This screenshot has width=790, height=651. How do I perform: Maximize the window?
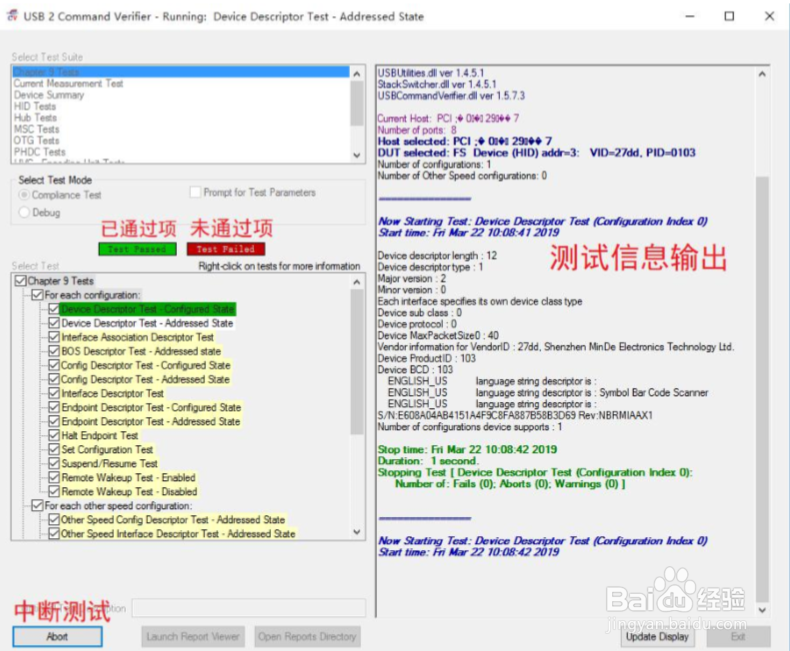pyautogui.click(x=729, y=16)
